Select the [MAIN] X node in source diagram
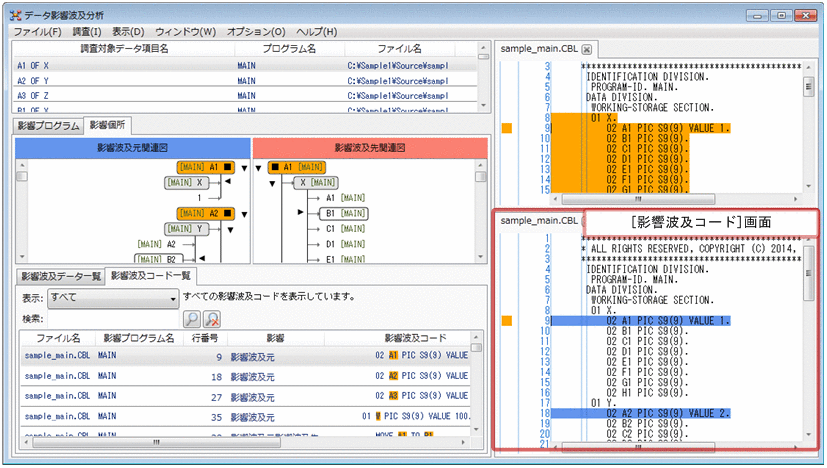Viewport: 827px width, 468px height. click(187, 183)
